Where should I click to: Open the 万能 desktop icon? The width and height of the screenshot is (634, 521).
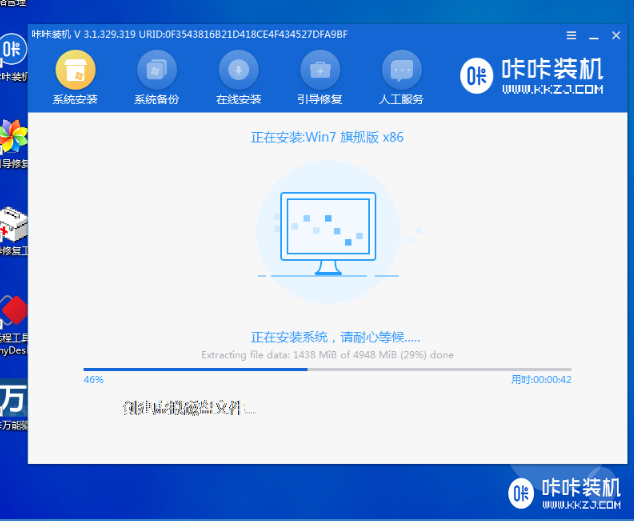coord(13,398)
